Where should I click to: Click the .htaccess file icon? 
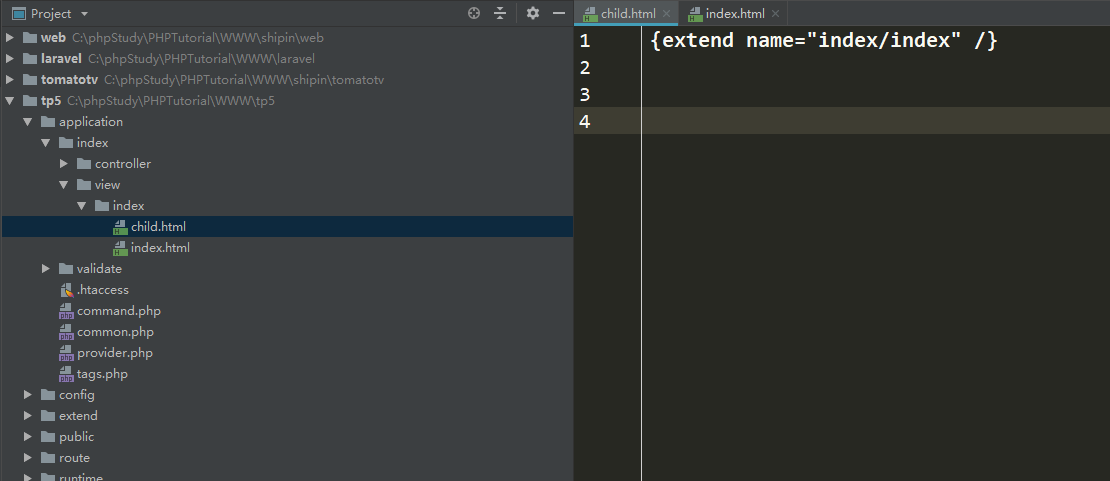67,290
